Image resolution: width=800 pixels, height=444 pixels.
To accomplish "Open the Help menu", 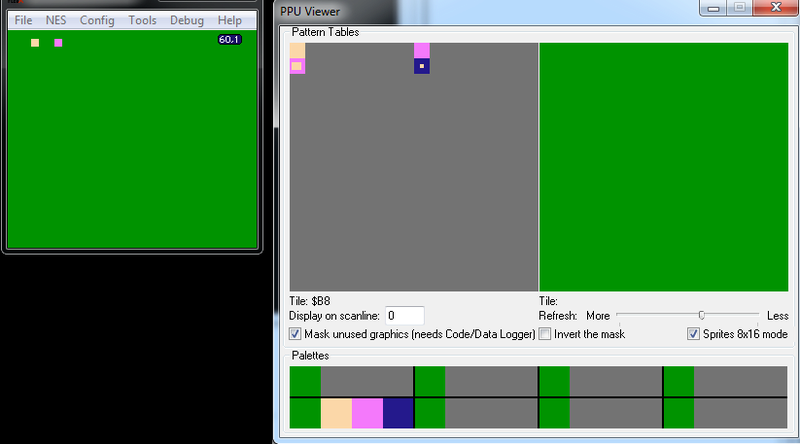I will tap(230, 20).
